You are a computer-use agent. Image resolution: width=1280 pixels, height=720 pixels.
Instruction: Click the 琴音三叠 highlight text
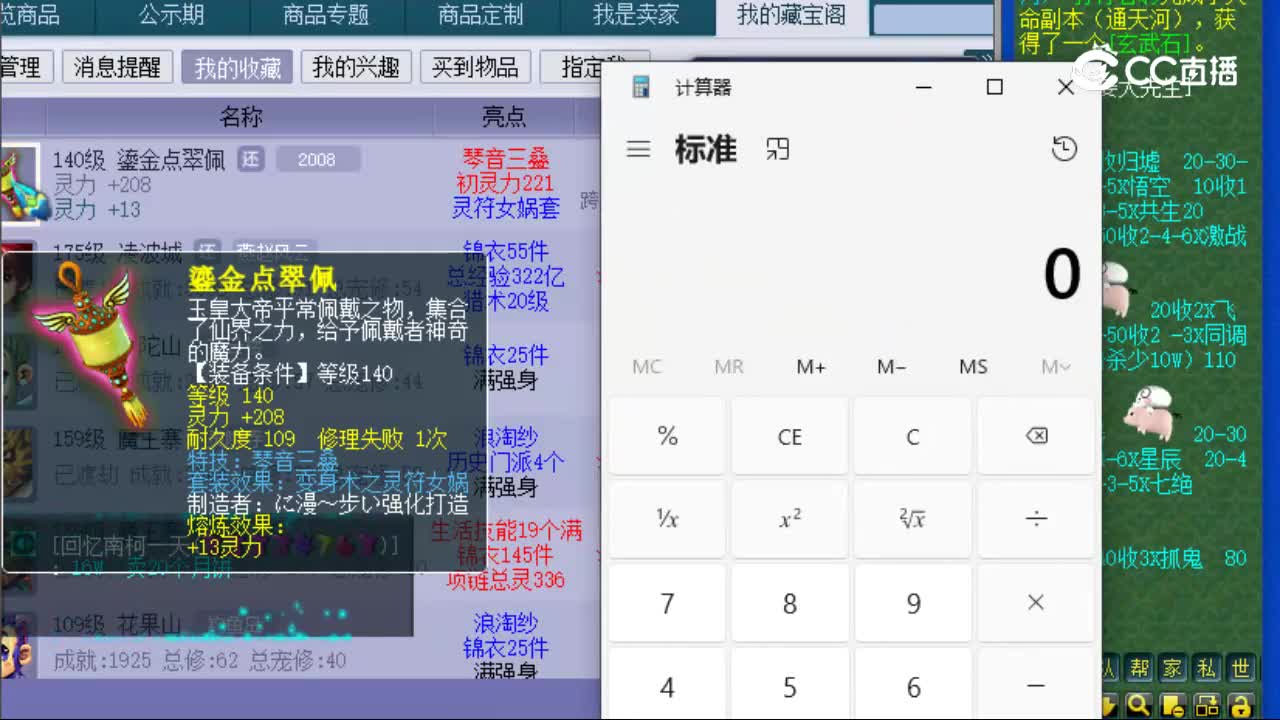506,158
